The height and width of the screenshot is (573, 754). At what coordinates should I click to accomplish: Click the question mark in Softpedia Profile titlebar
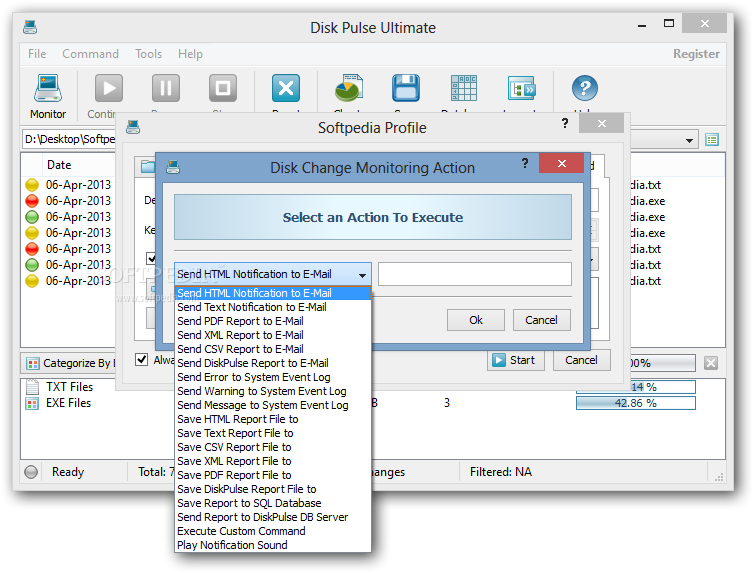[565, 124]
